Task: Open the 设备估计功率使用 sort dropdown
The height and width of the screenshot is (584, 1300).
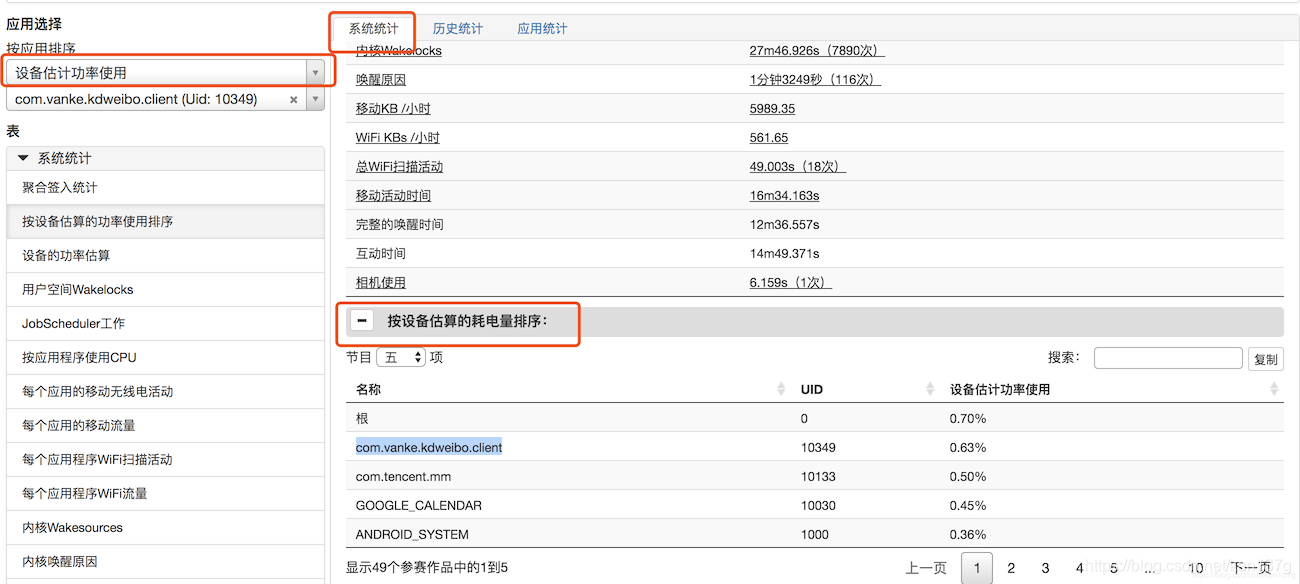Action: [x=165, y=72]
